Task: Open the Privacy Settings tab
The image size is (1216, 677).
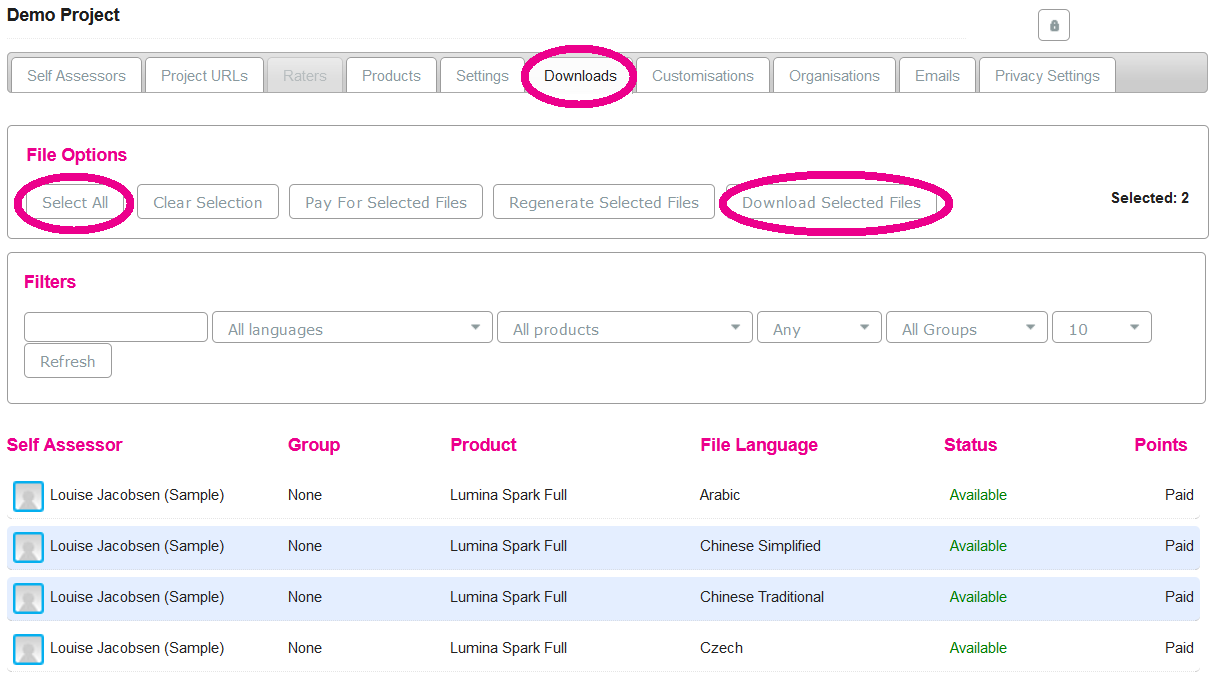Action: click(x=1047, y=75)
